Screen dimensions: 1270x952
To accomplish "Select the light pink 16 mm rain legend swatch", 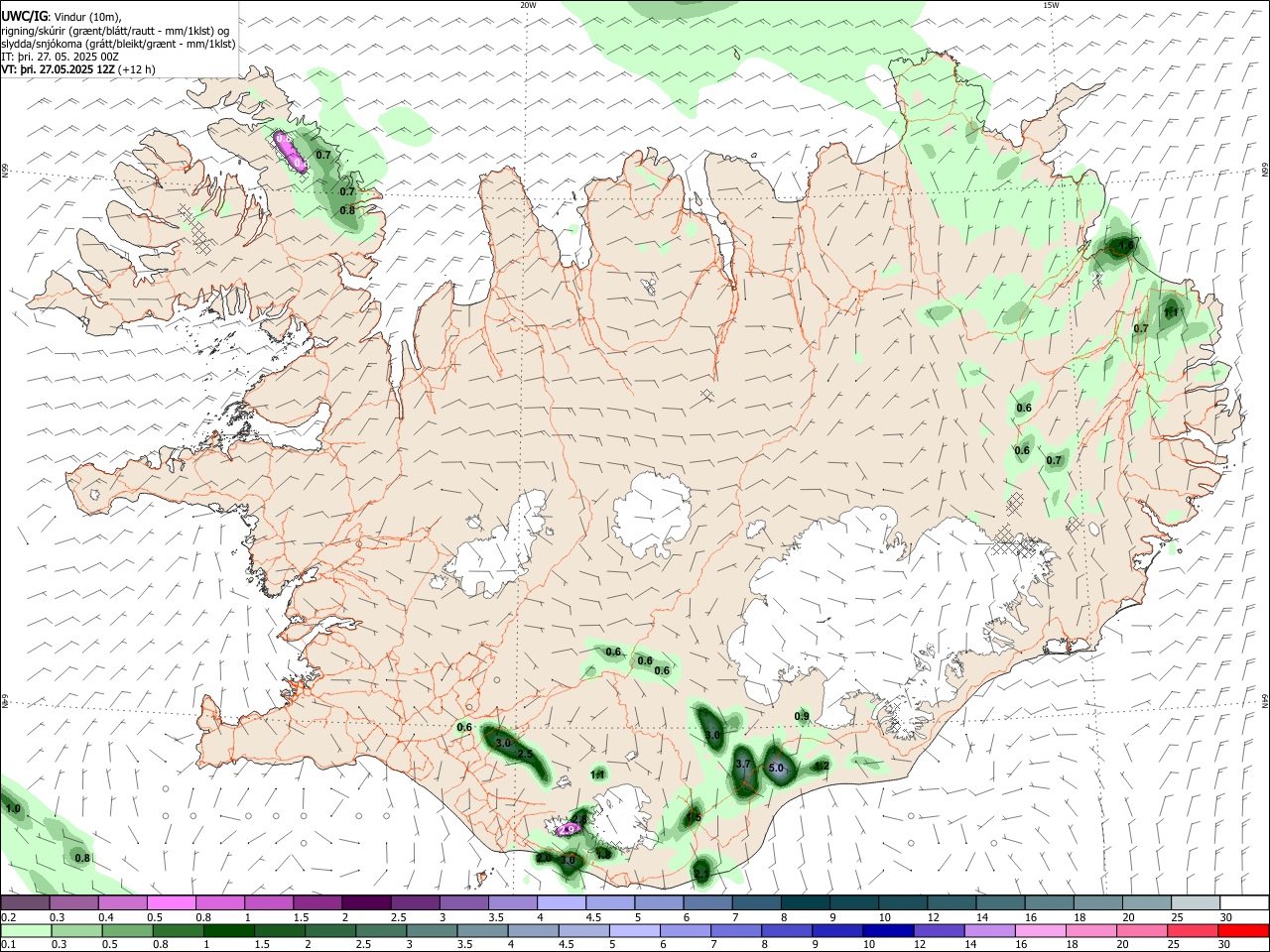I will pyautogui.click(x=1040, y=931).
